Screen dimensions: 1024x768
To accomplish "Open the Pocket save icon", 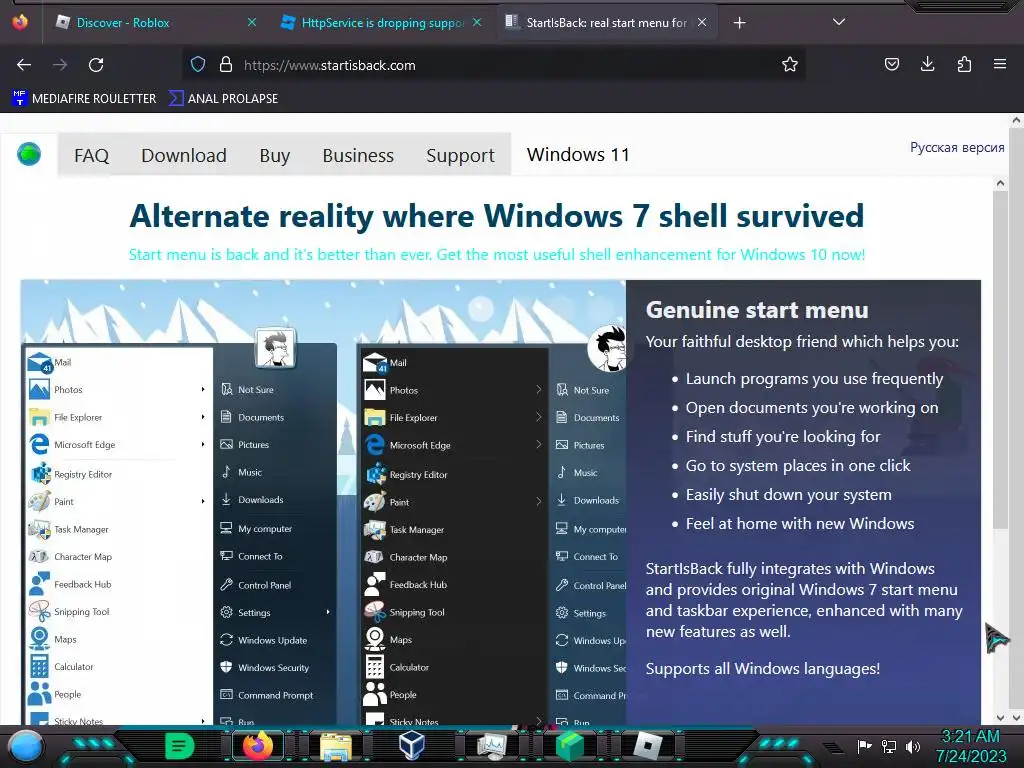I will pyautogui.click(x=891, y=65).
